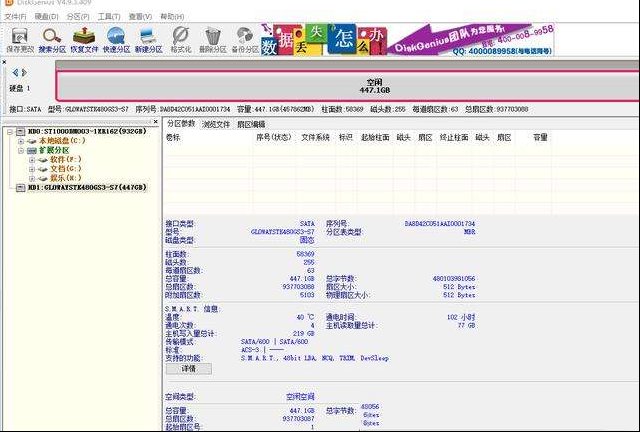
Task: Go to previous disk with left arrow
Action: 15,73
